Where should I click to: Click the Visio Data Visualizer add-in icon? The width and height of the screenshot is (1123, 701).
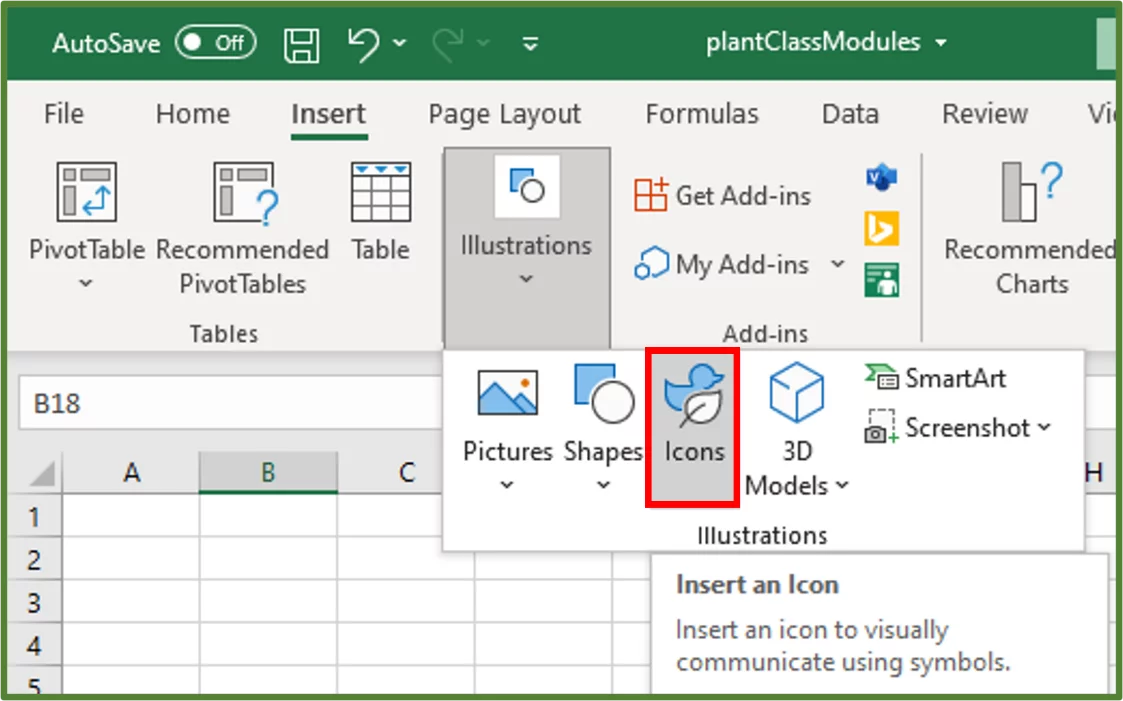pyautogui.click(x=881, y=179)
